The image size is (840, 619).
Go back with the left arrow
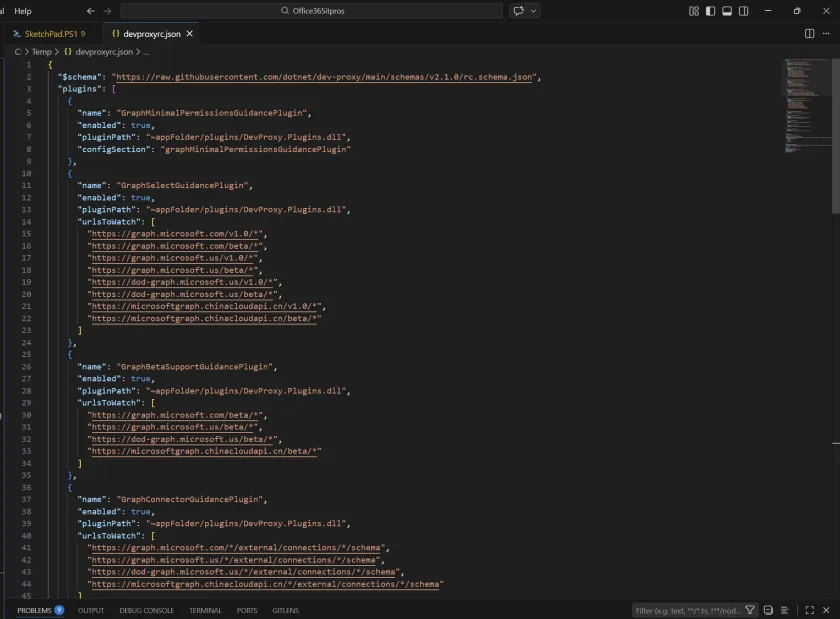pos(91,11)
